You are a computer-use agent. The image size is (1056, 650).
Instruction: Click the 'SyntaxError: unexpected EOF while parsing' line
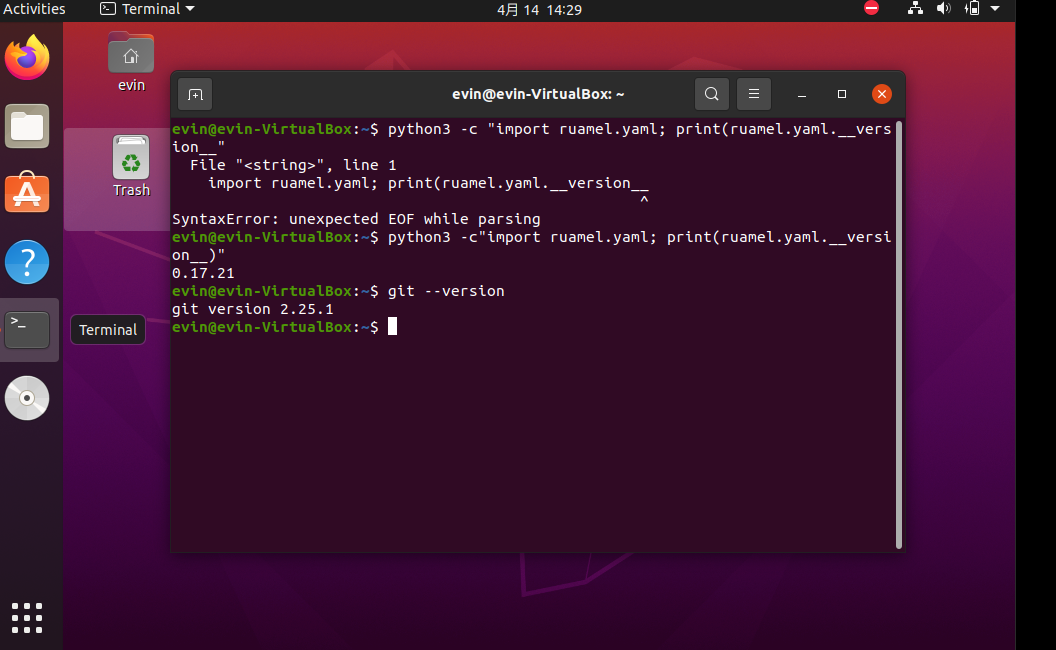(356, 219)
